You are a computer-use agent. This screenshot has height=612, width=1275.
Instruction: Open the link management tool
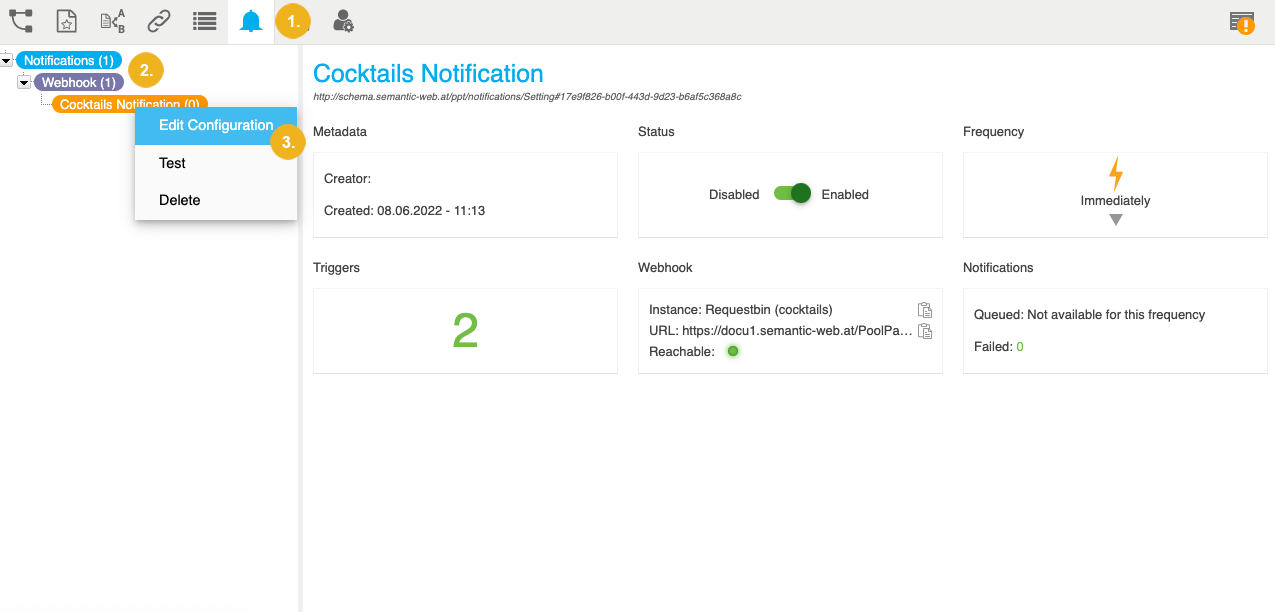pyautogui.click(x=158, y=20)
